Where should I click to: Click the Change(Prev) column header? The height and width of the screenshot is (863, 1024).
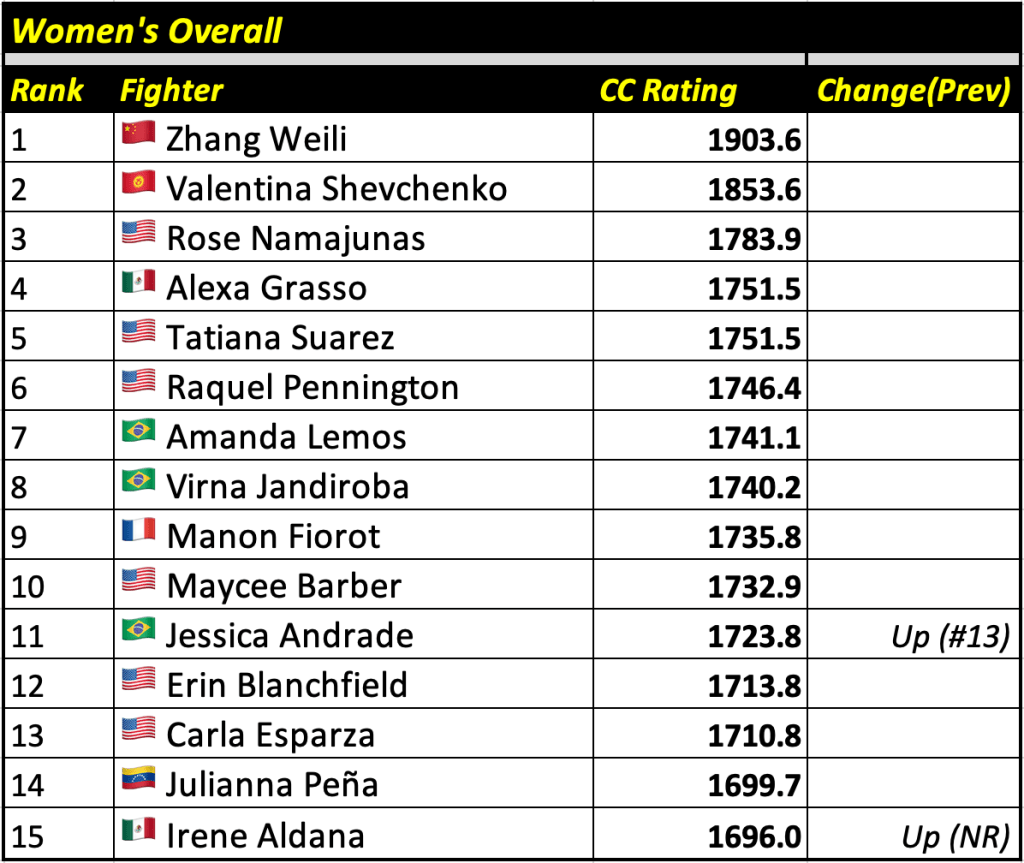tap(913, 91)
